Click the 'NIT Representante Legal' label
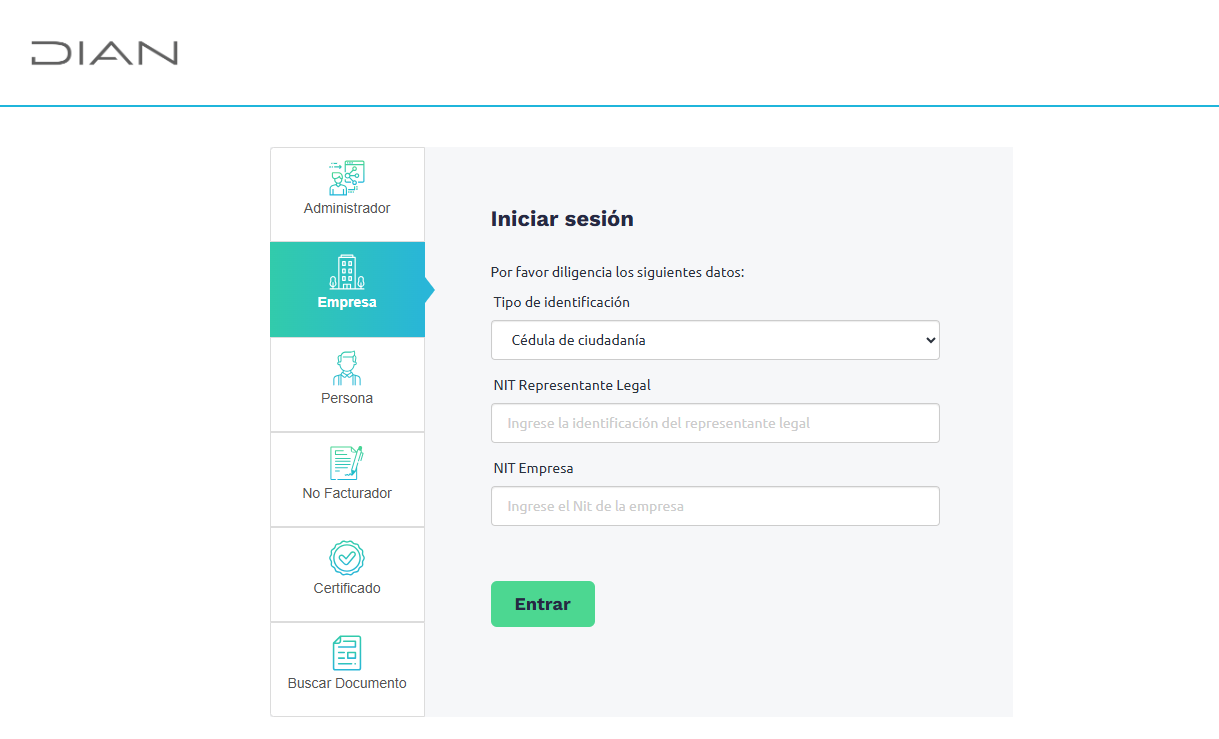 (x=572, y=385)
